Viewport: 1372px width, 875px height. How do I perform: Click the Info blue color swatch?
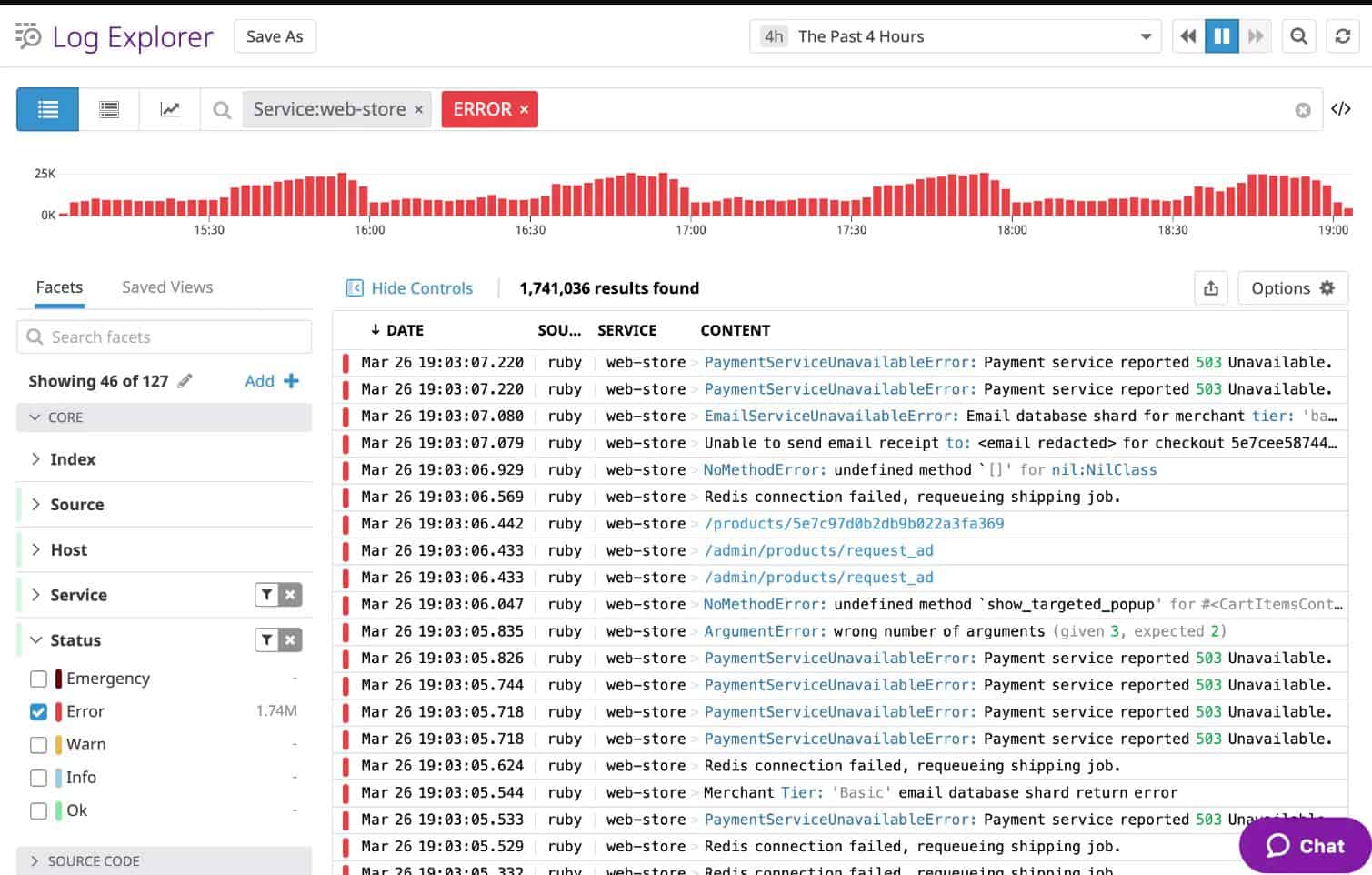59,778
